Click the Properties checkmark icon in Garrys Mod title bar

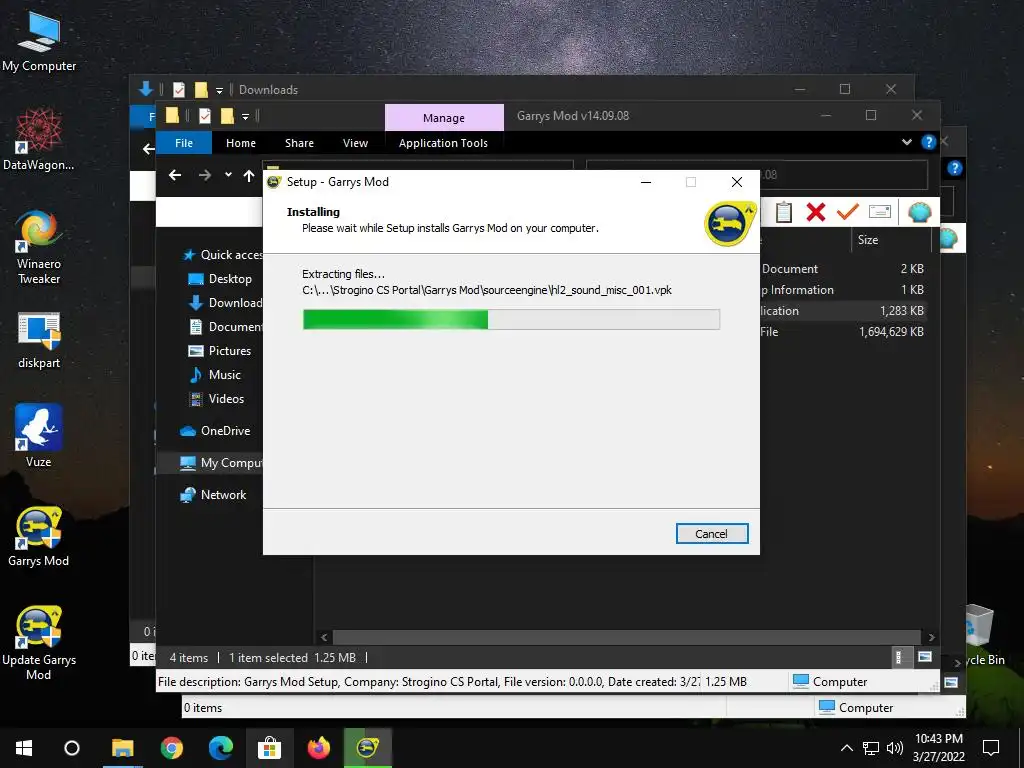[204, 116]
